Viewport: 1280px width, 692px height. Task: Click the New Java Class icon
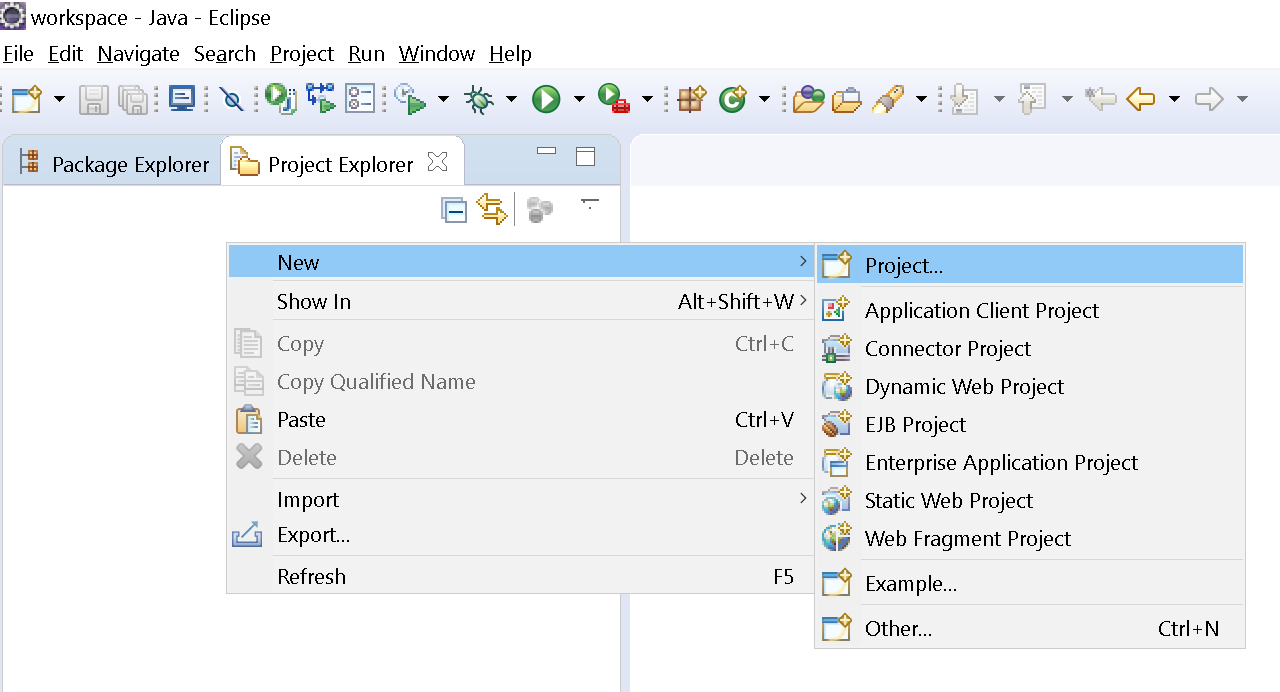pos(733,98)
